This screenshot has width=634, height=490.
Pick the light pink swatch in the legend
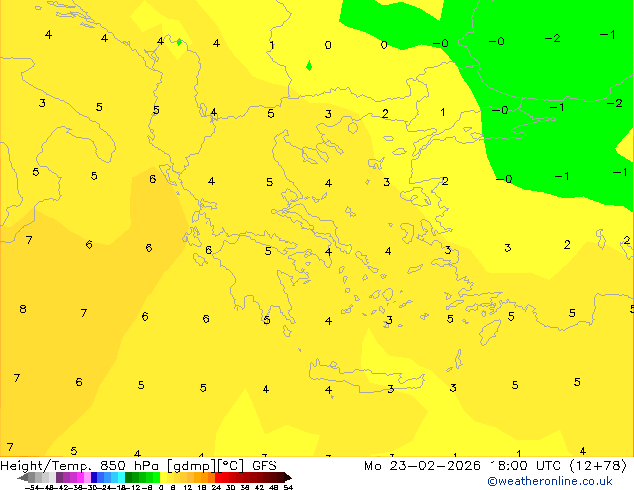(x=87, y=477)
